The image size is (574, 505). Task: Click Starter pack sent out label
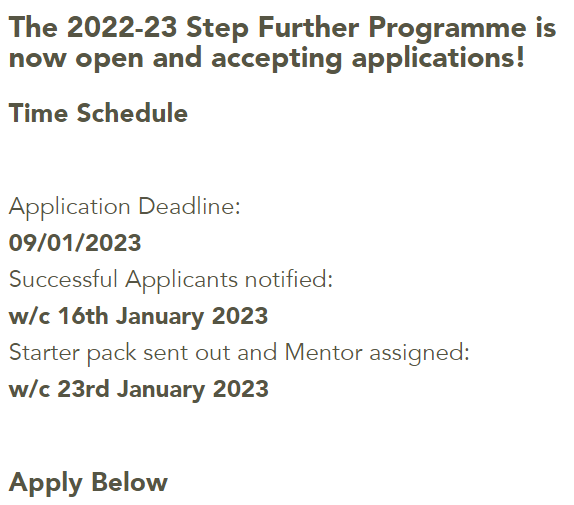pos(239,353)
